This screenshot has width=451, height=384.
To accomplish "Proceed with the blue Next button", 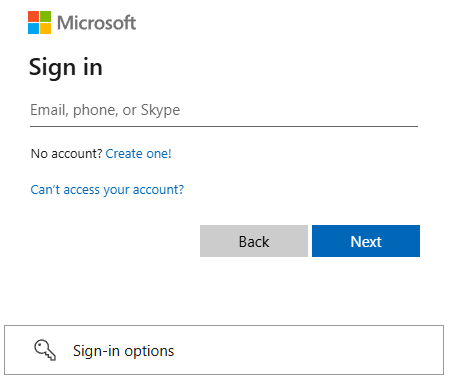I will pos(366,241).
